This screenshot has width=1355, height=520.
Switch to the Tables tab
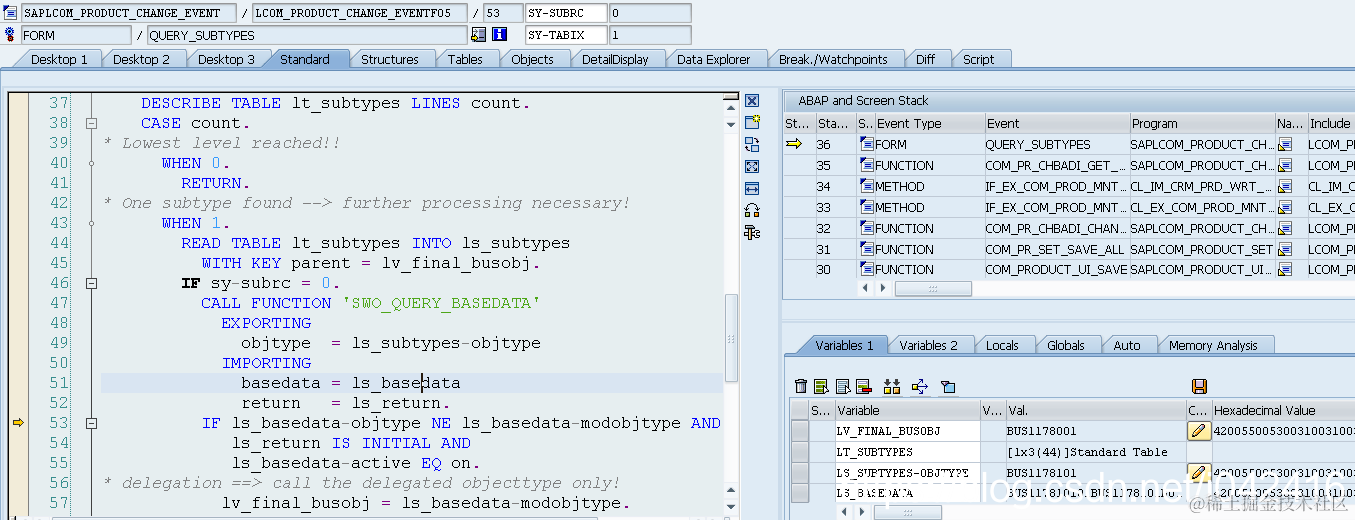point(465,59)
